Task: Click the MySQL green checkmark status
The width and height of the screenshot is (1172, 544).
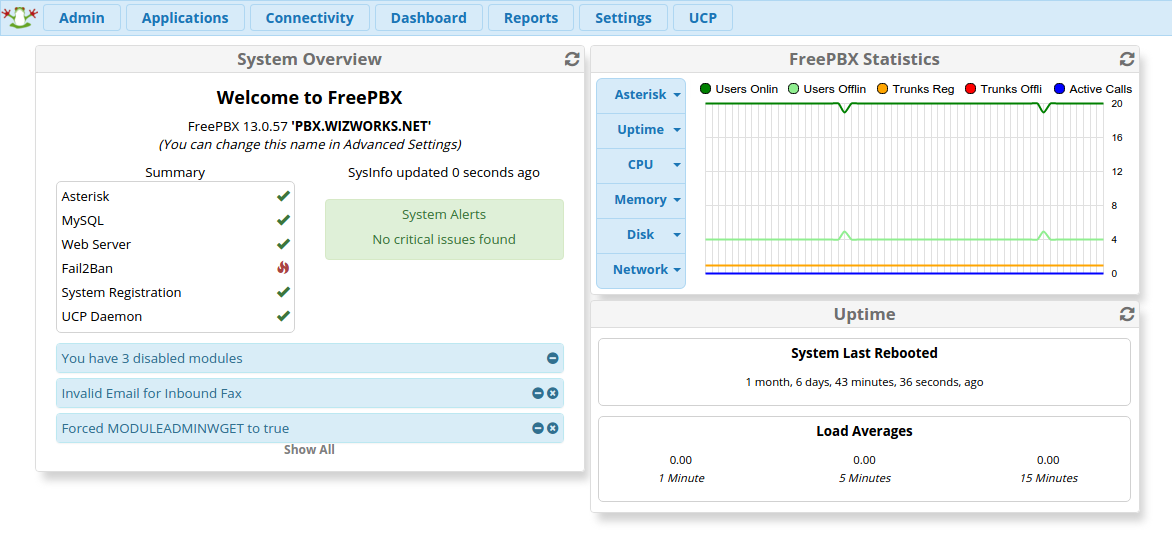Action: click(283, 220)
